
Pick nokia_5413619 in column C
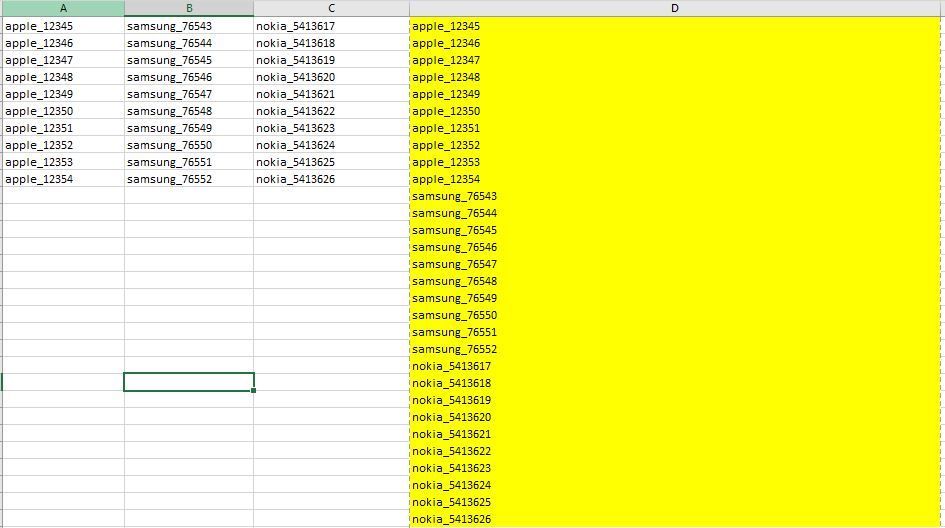(331, 60)
